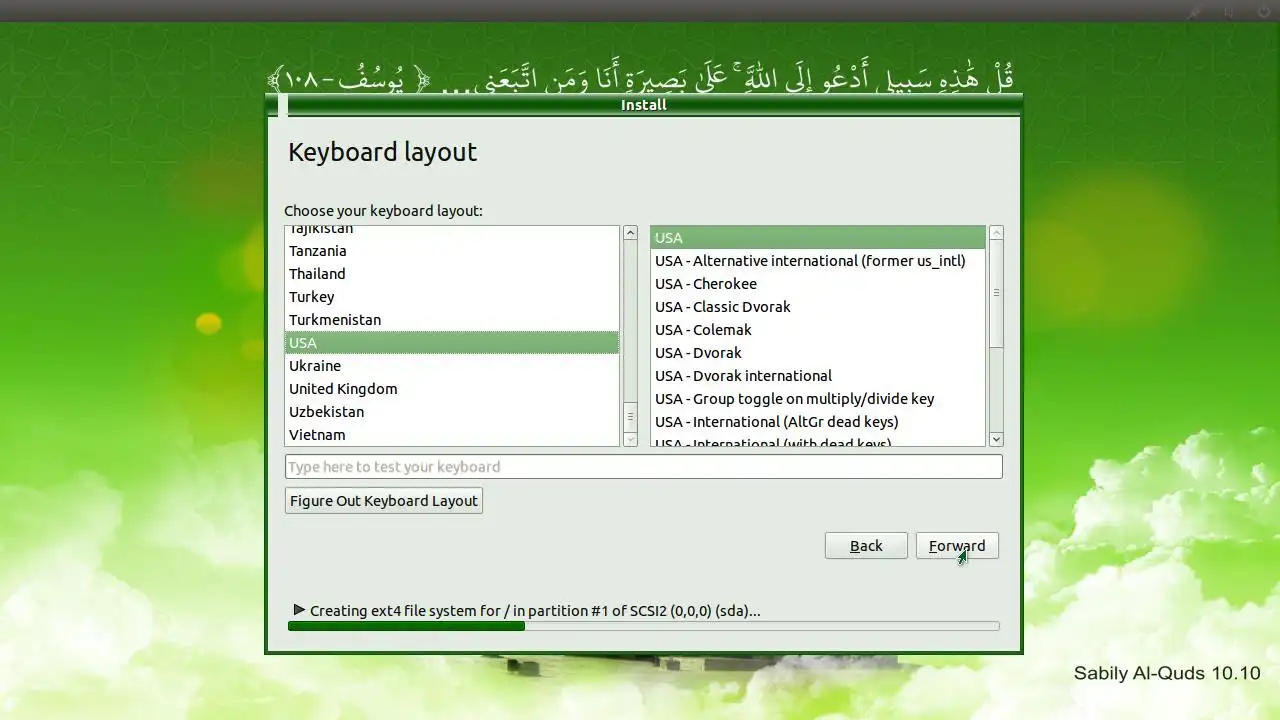Screen dimensions: 1280x720
Task: Choose Turkey from the layout list
Action: click(x=452, y=297)
